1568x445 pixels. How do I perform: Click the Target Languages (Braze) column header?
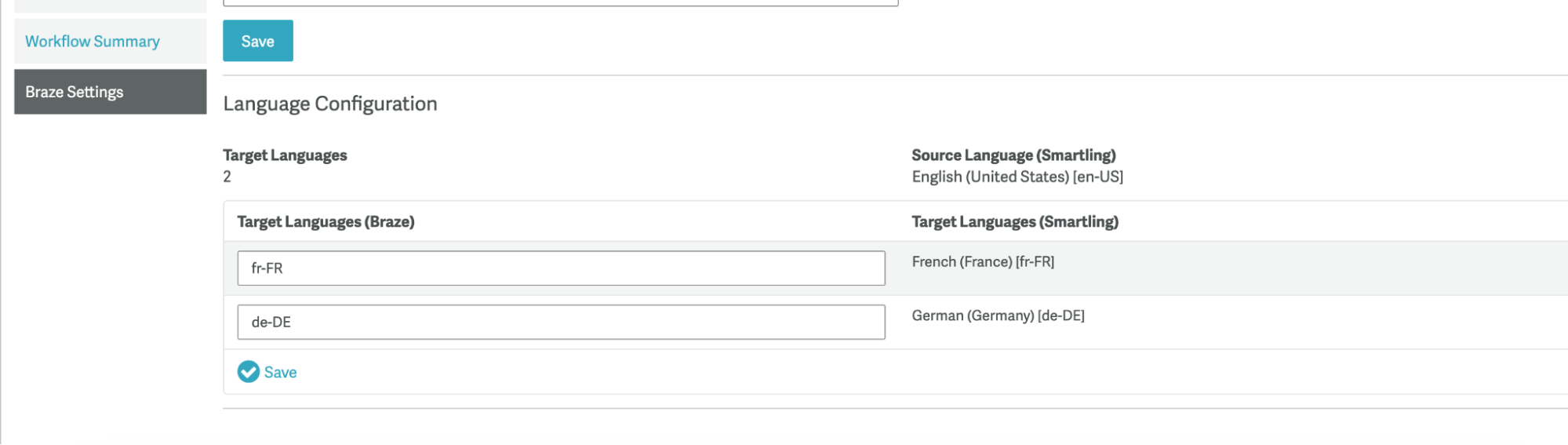[326, 222]
